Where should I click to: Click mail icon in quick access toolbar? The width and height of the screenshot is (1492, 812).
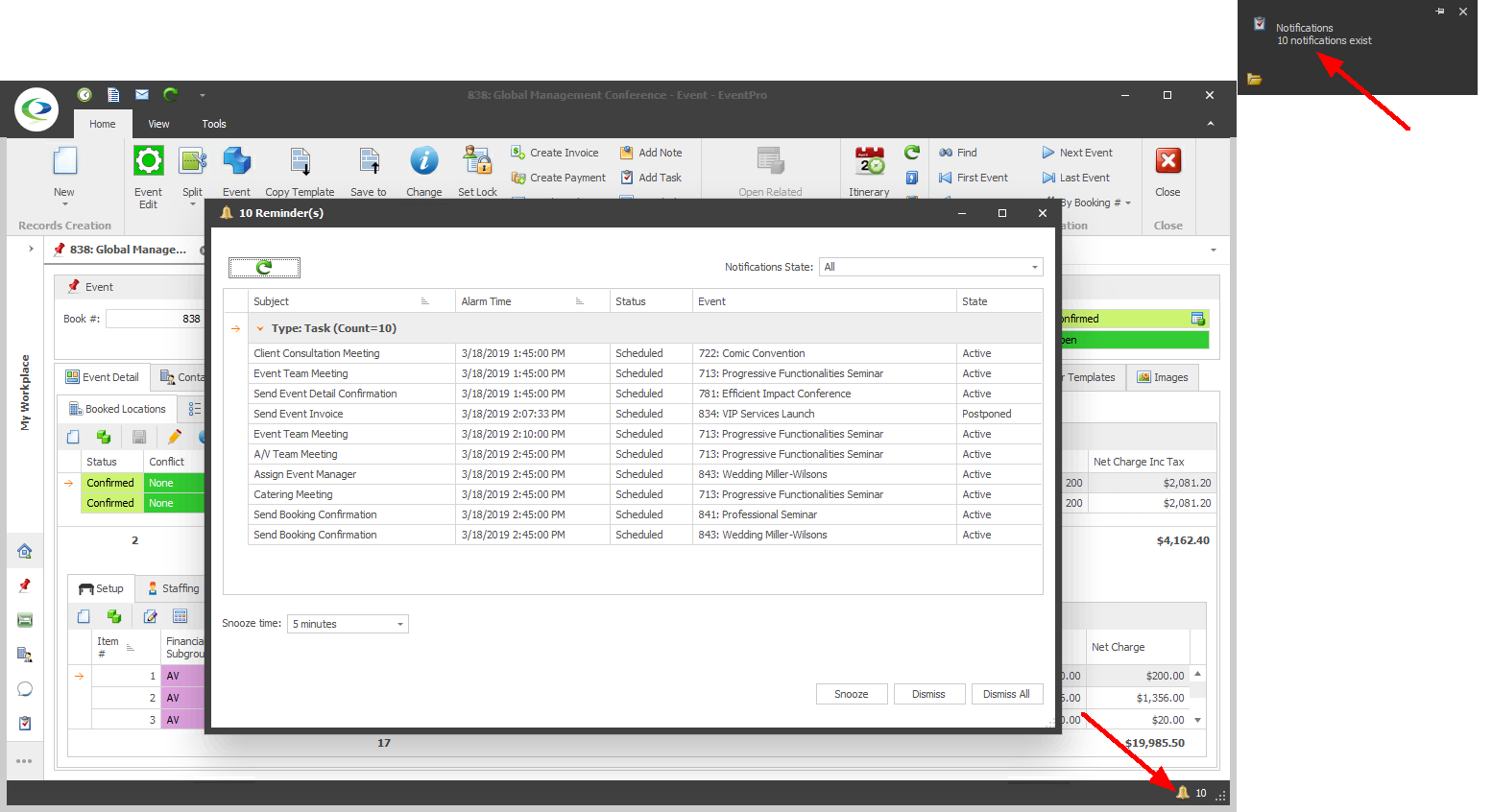click(142, 94)
